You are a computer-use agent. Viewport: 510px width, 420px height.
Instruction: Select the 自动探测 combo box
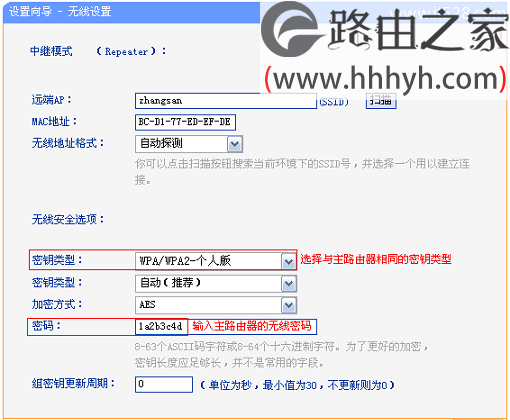coord(189,144)
